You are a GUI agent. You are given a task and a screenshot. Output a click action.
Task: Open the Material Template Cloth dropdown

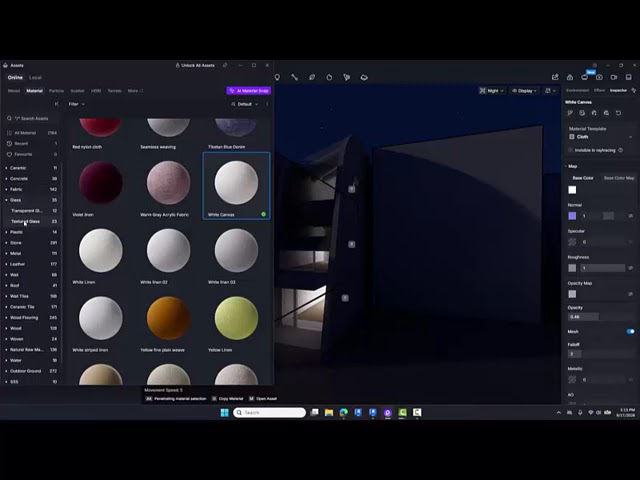click(600, 137)
